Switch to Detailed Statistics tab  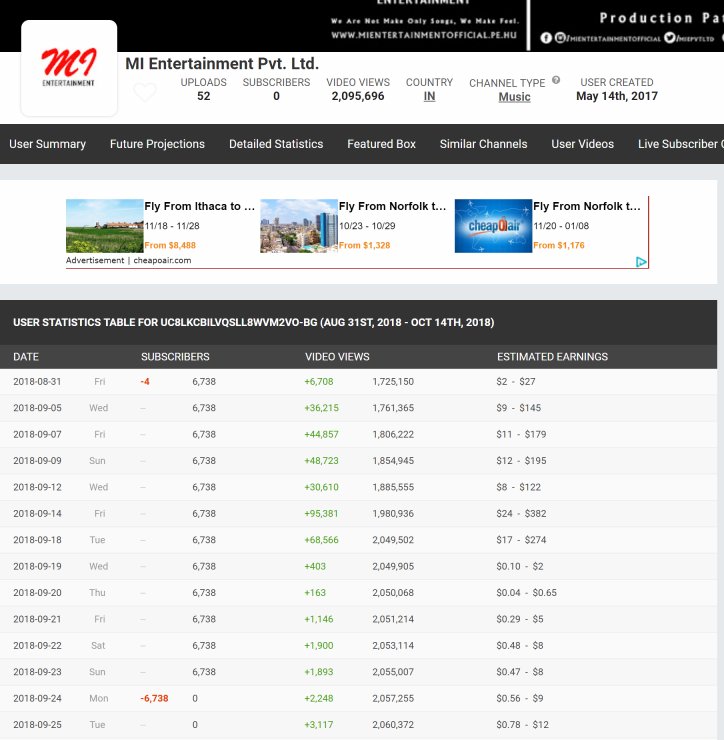tap(276, 144)
